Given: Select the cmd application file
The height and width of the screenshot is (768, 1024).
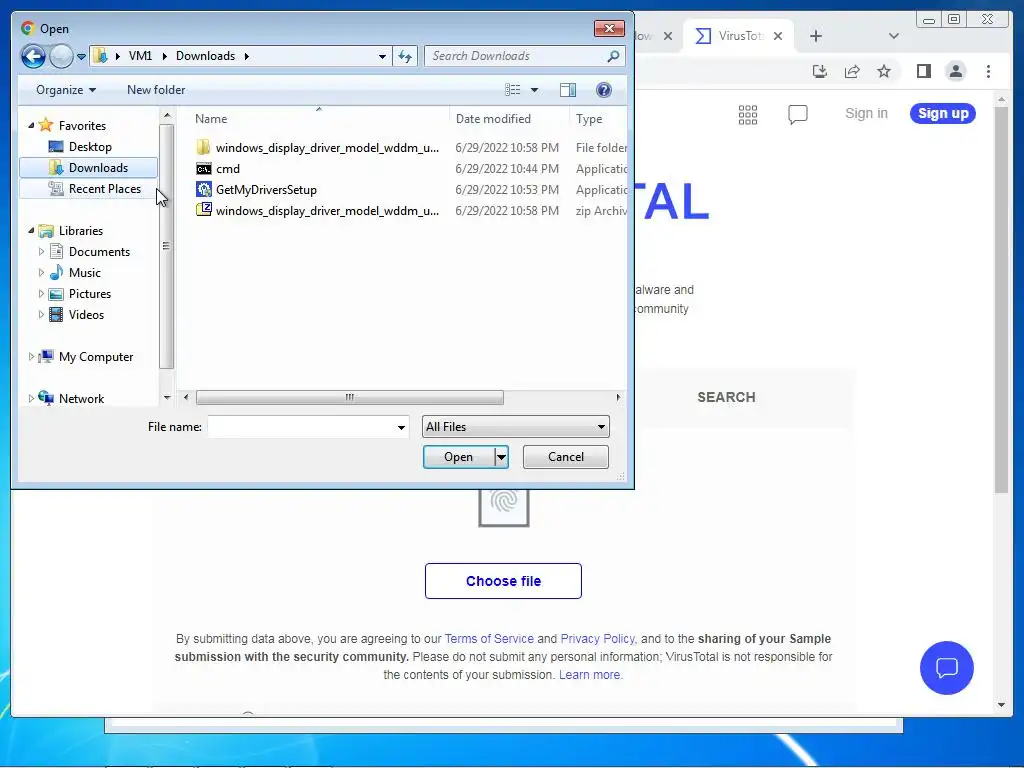Looking at the screenshot, I should [x=219, y=168].
